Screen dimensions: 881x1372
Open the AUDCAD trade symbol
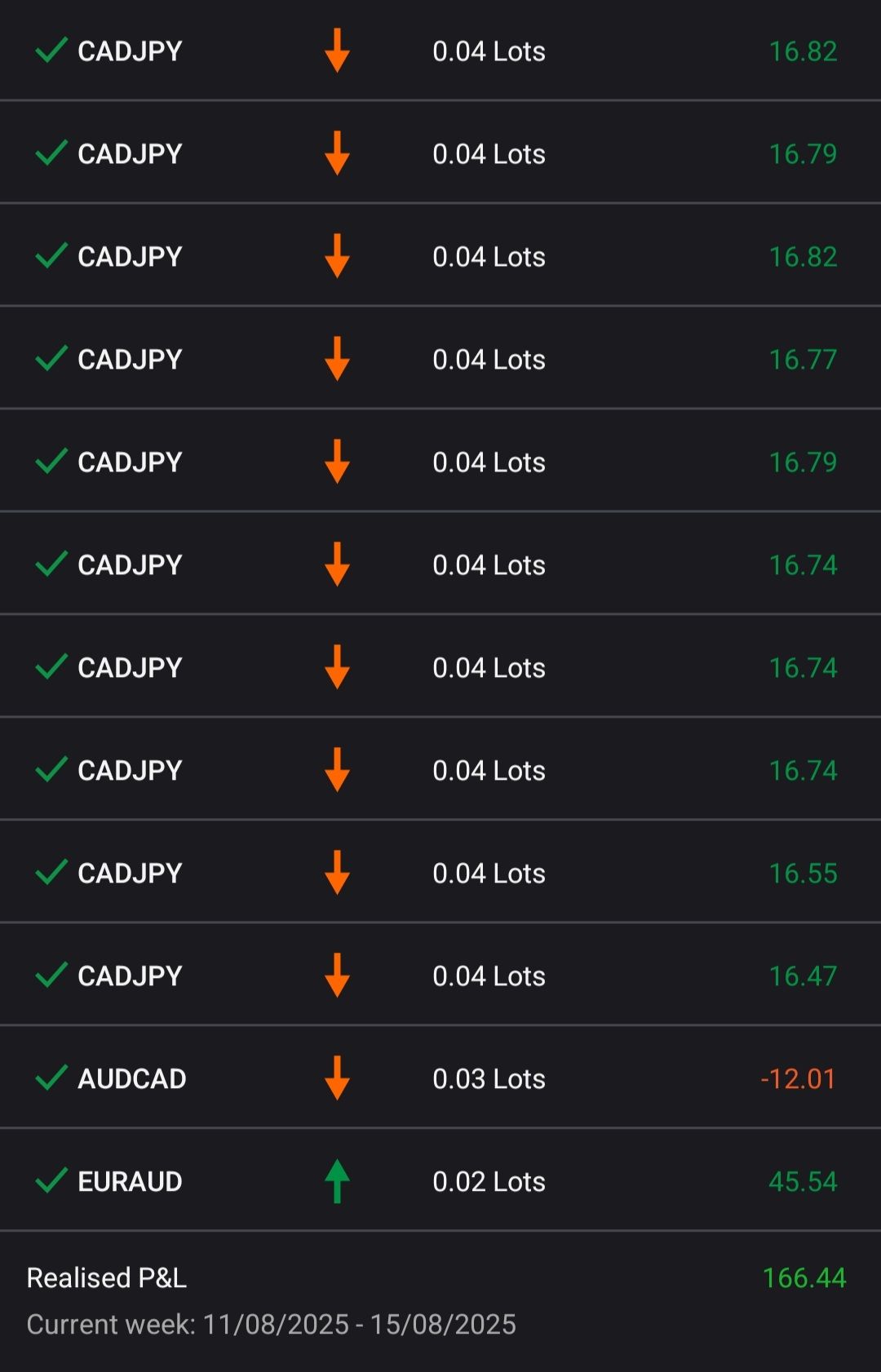tap(132, 1078)
